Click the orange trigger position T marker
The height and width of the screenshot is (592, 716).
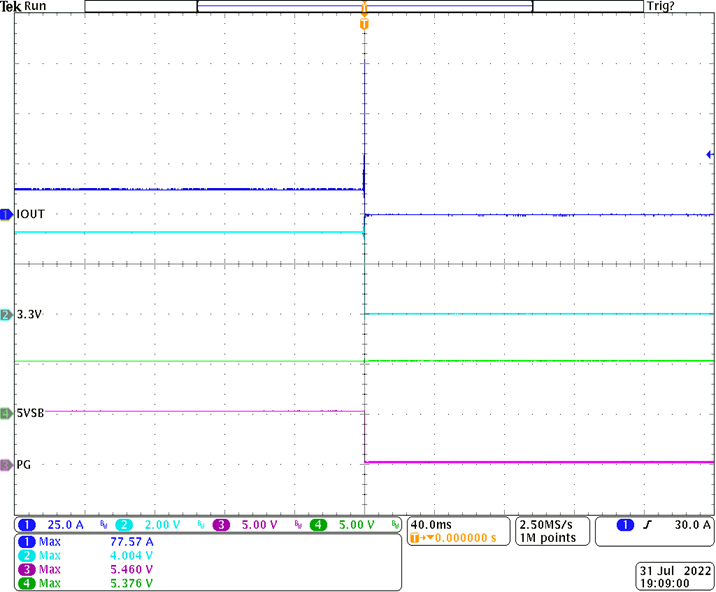[x=364, y=21]
